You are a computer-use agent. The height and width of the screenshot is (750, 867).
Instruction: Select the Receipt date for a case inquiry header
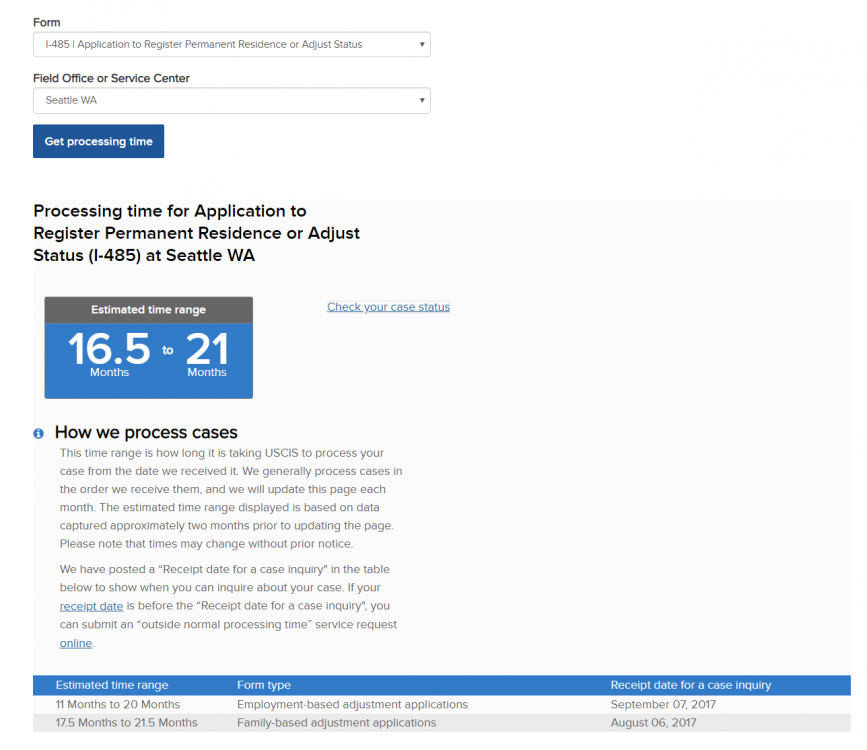[691, 685]
